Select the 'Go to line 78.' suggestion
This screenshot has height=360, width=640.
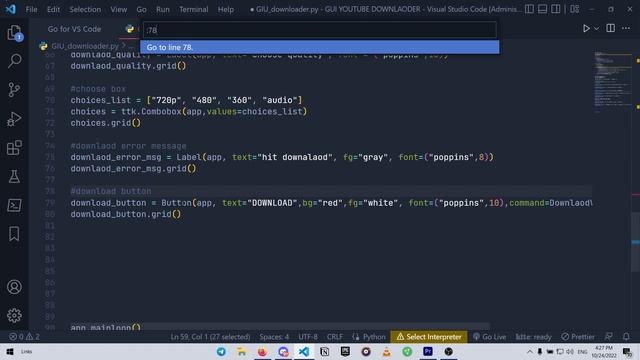coord(320,47)
